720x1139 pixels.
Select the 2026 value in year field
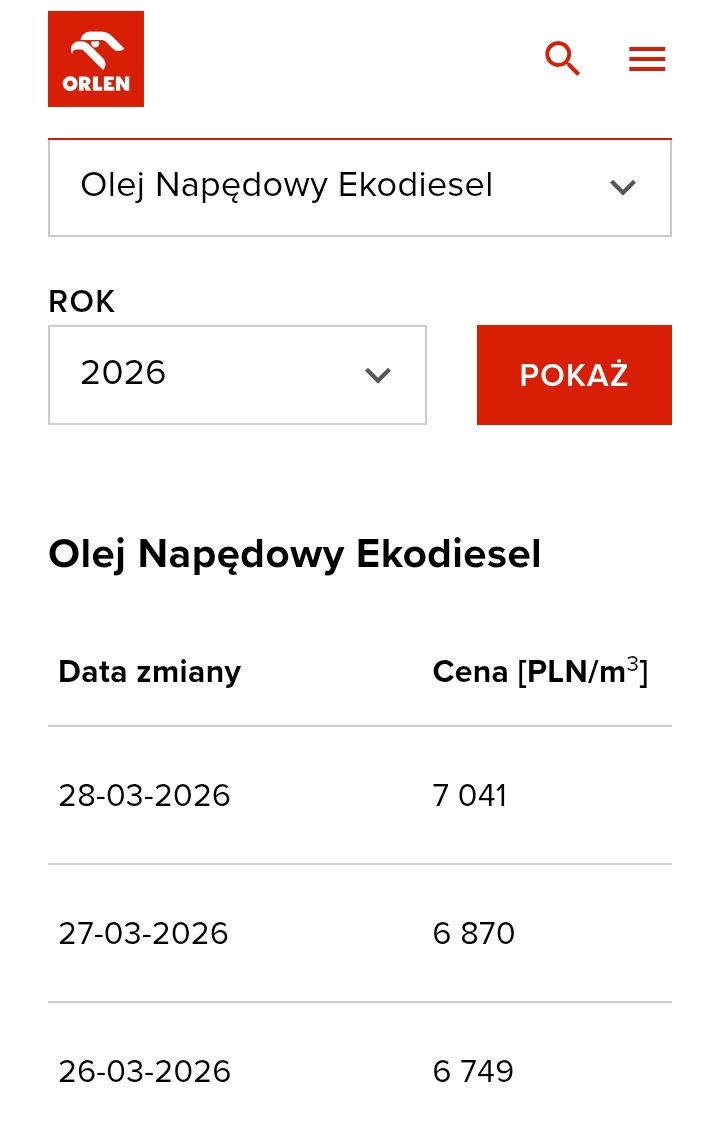[123, 373]
